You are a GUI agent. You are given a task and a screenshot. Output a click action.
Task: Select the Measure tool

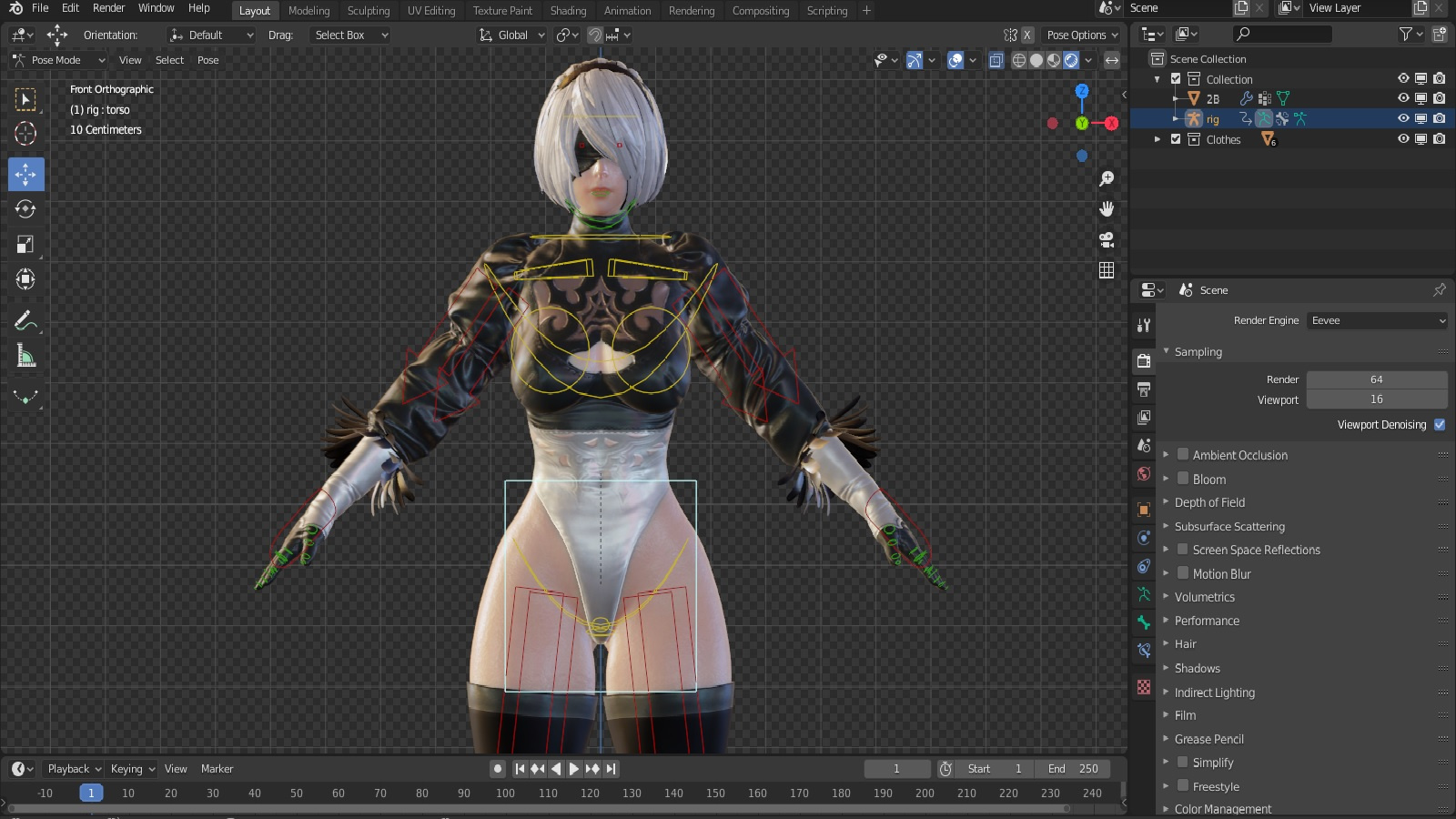pyautogui.click(x=25, y=356)
